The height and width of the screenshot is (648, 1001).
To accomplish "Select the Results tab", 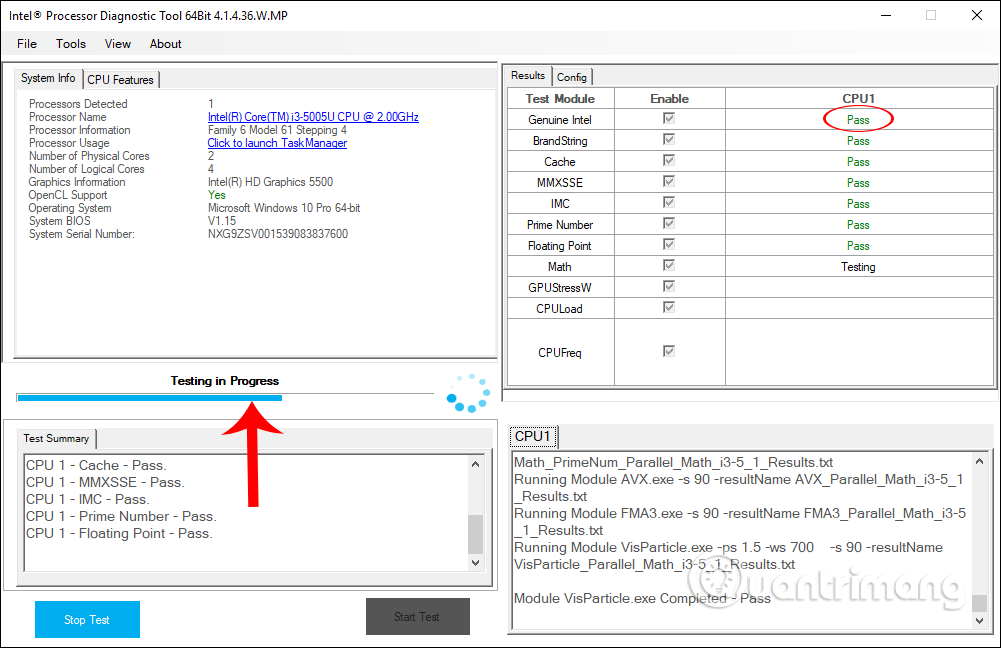I will tap(528, 75).
